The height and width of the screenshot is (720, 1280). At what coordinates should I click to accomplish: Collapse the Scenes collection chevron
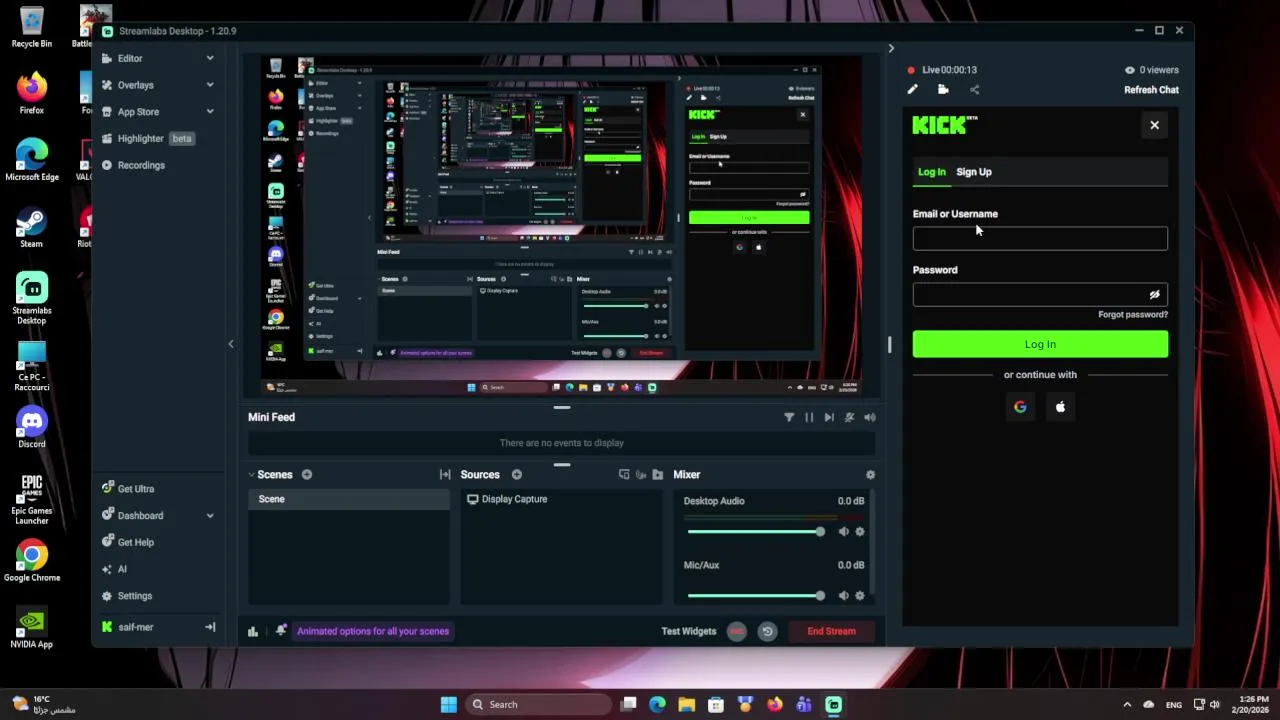252,475
